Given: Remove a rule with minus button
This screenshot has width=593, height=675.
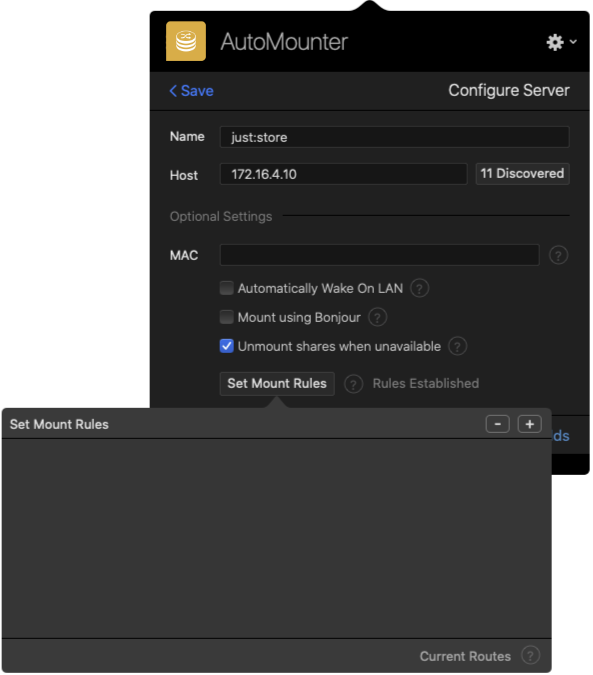Looking at the screenshot, I should (498, 424).
